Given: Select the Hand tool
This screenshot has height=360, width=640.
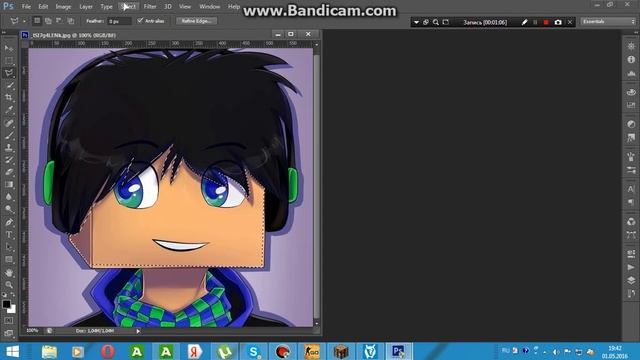Looking at the screenshot, I should 9,273.
